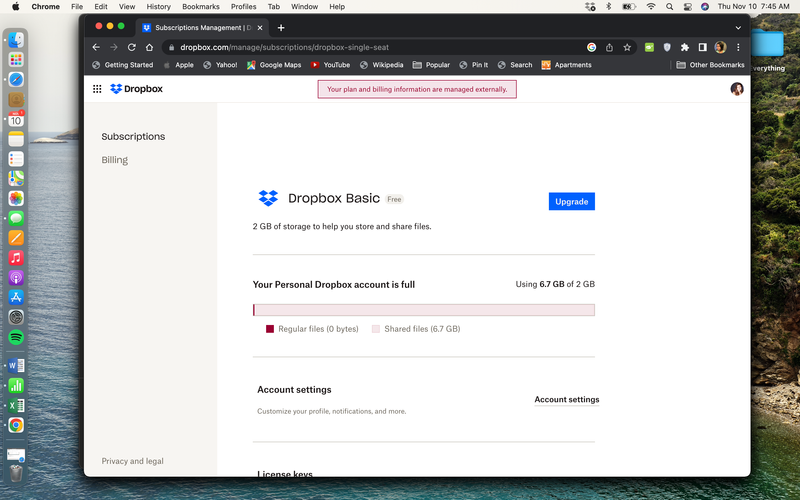
Task: Open the Window menu
Action: (x=304, y=7)
